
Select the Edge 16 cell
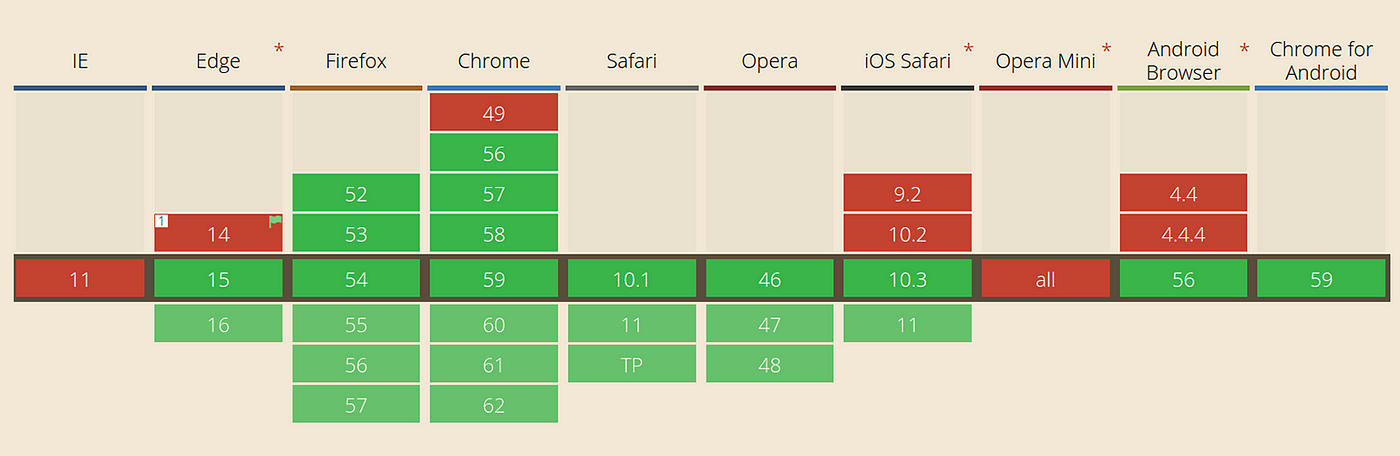(x=218, y=324)
